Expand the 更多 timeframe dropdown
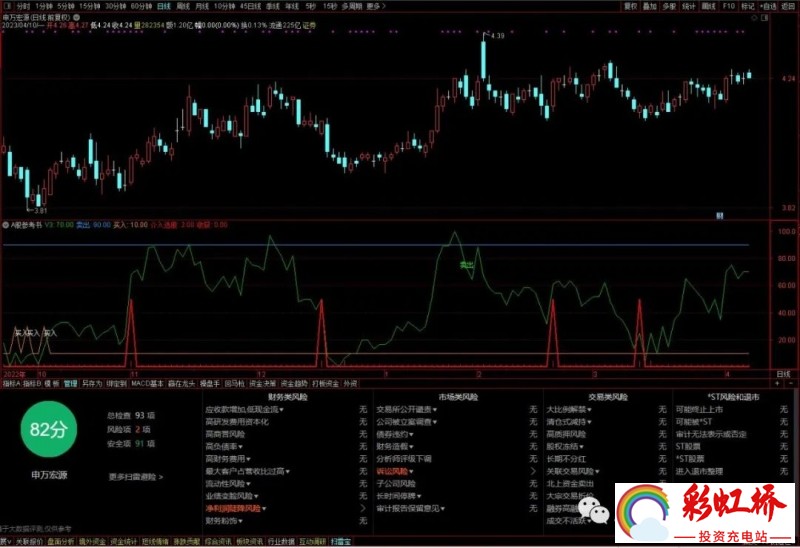Screen dimensions: 800x548 click(374, 5)
